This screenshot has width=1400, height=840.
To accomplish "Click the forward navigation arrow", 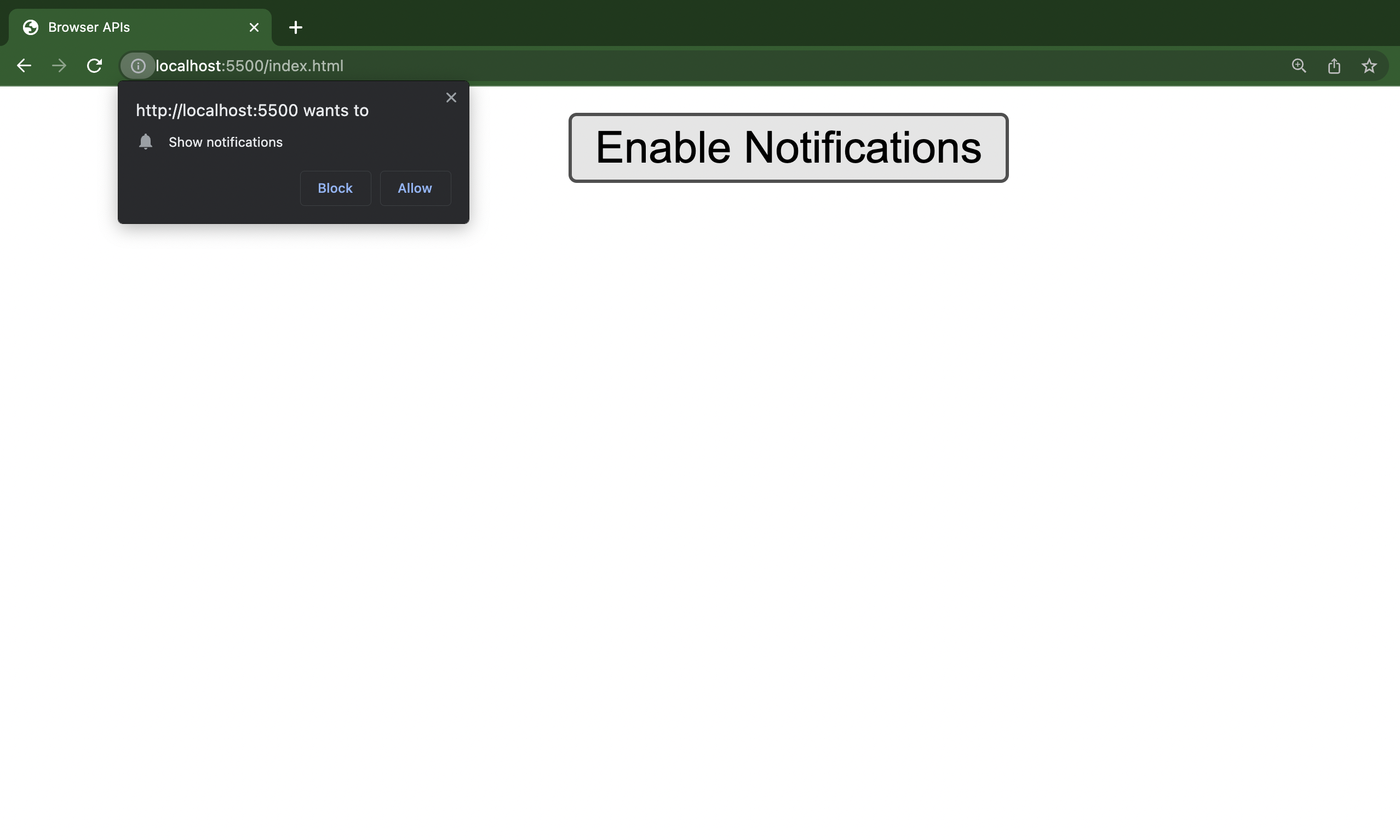I will tap(59, 66).
